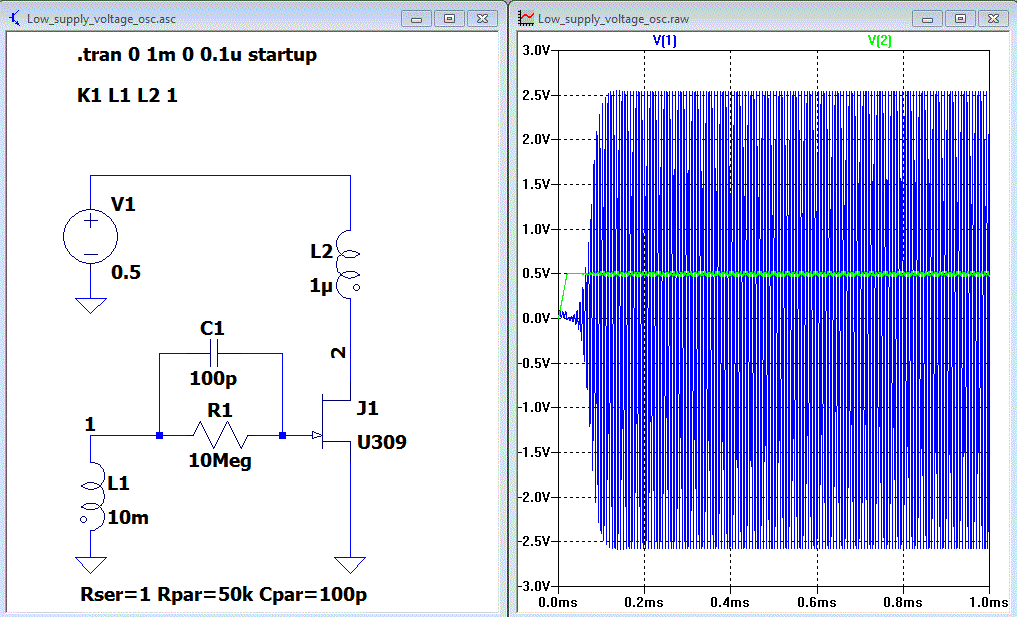The height and width of the screenshot is (617, 1017).
Task: Click the C1 capacitor symbol
Action: click(x=215, y=354)
